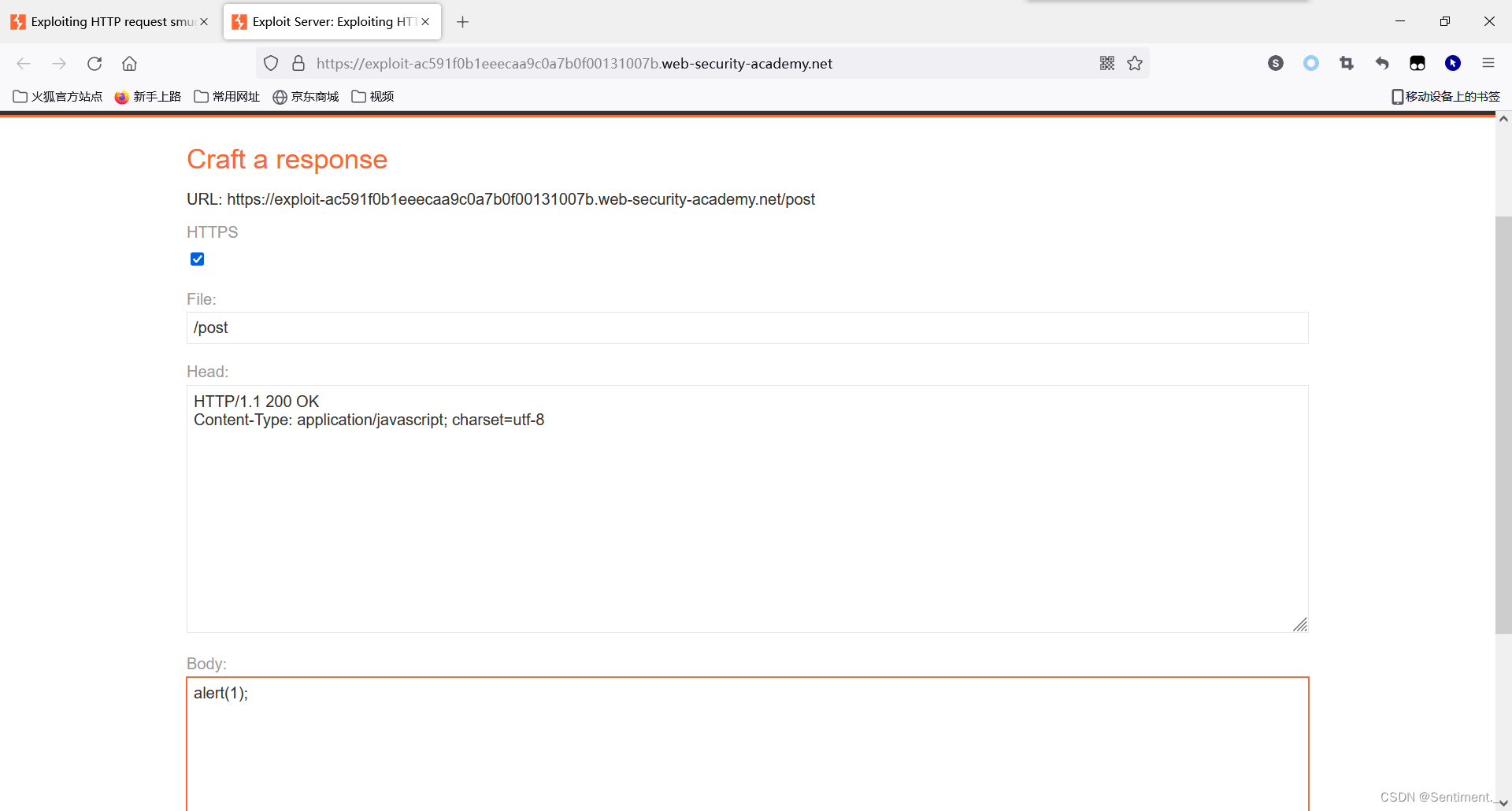The image size is (1512, 811).
Task: Click the Craft a response heading
Action: (287, 160)
